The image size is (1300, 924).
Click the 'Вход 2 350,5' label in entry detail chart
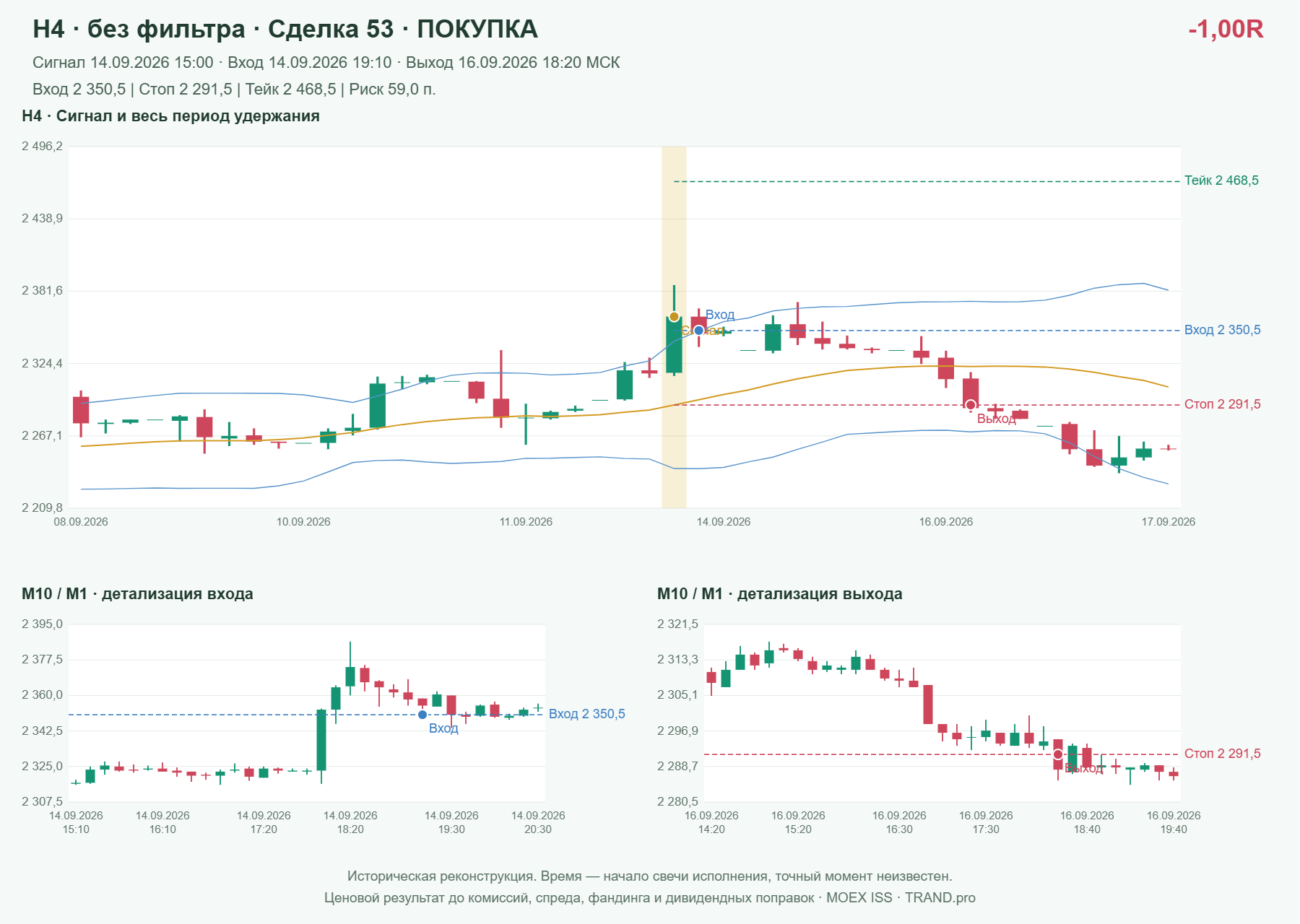pos(586,714)
